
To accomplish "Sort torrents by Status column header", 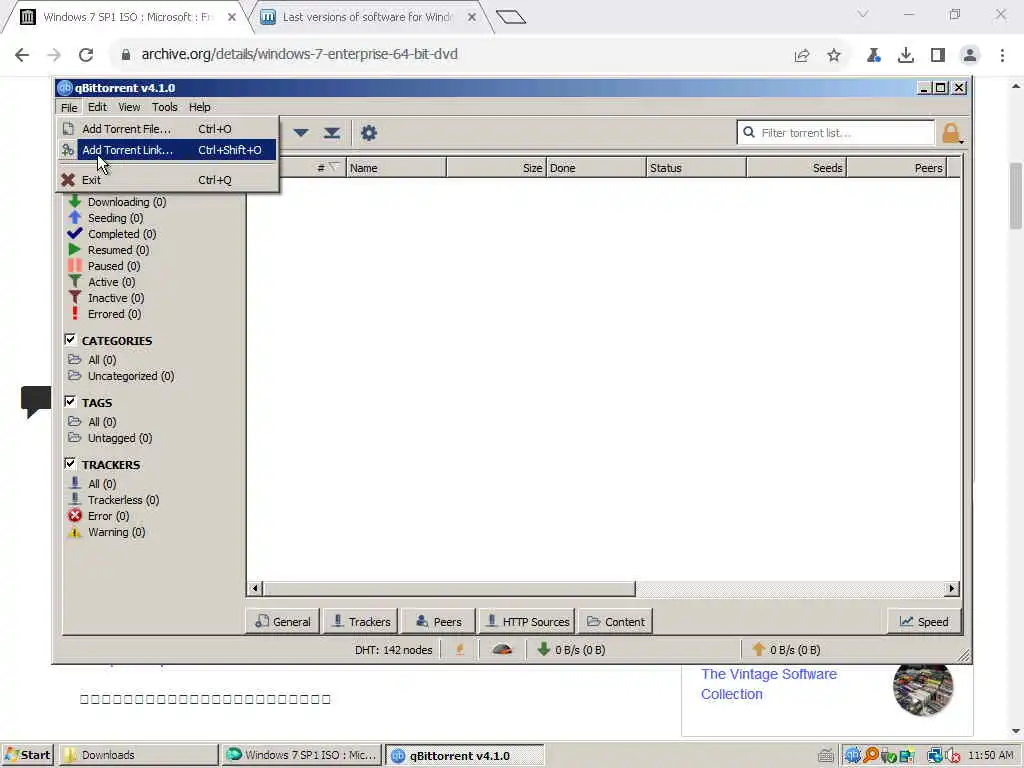I will point(697,168).
